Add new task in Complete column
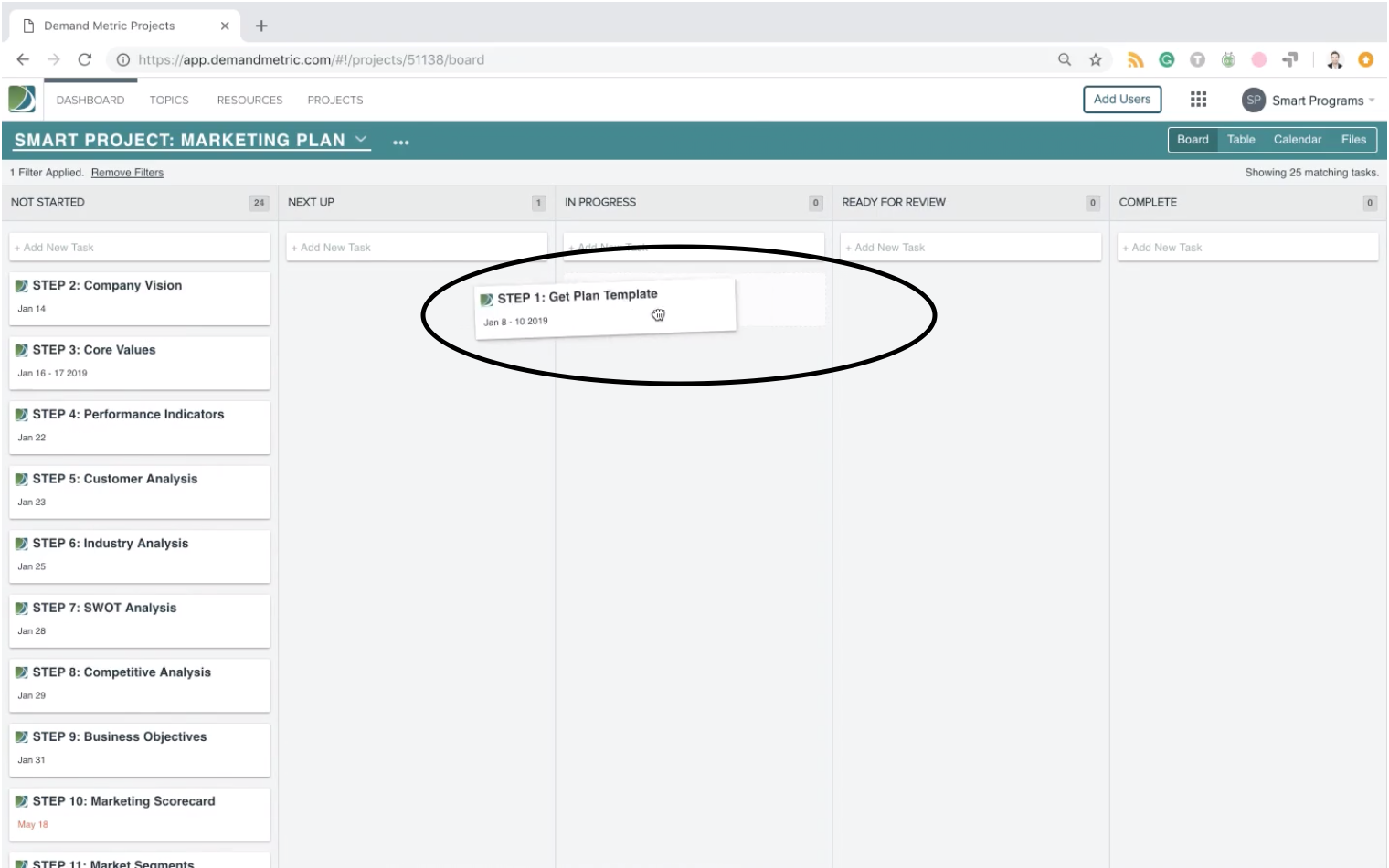The image size is (1389, 868). click(x=1247, y=248)
